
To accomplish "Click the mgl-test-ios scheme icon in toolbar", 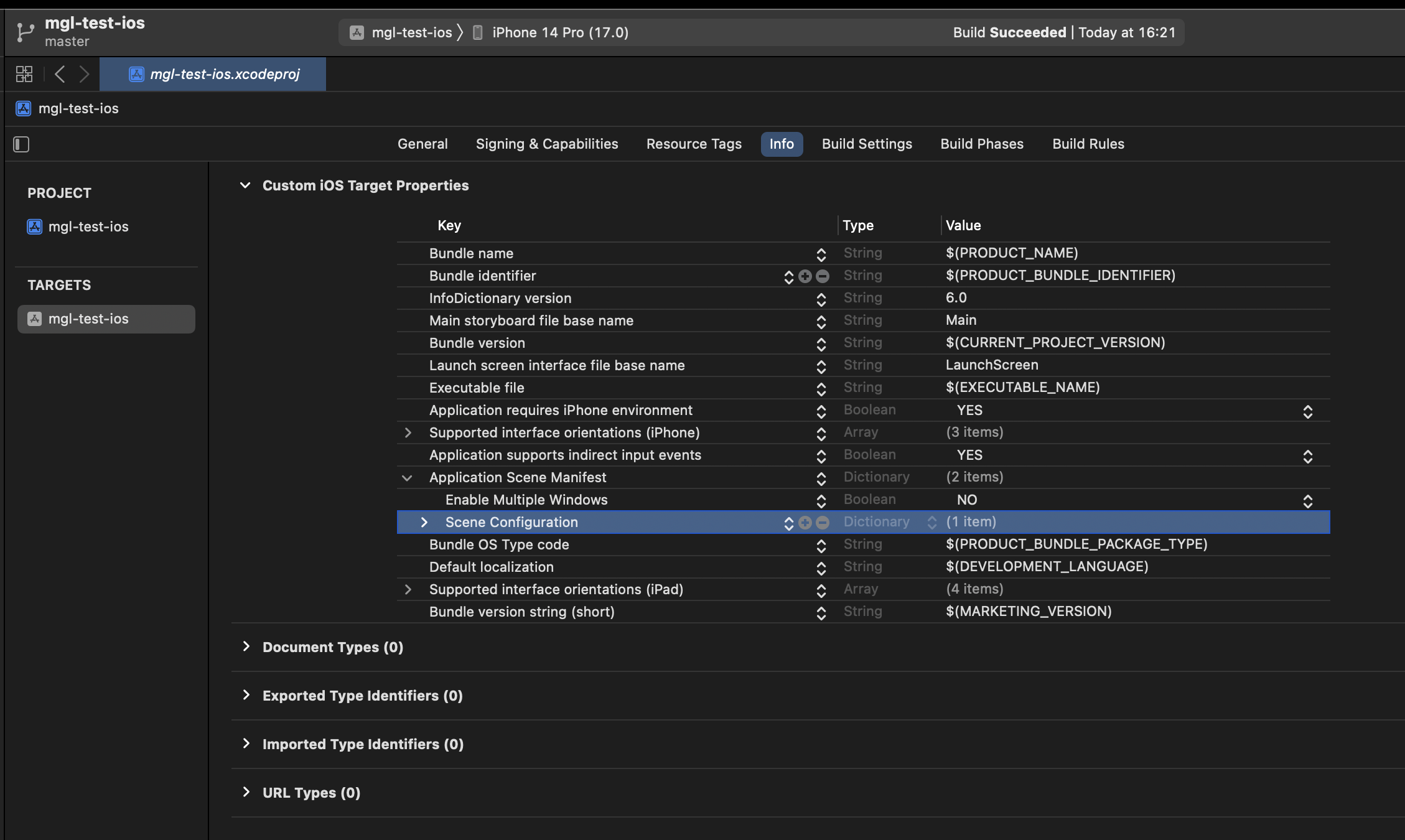I will (357, 32).
